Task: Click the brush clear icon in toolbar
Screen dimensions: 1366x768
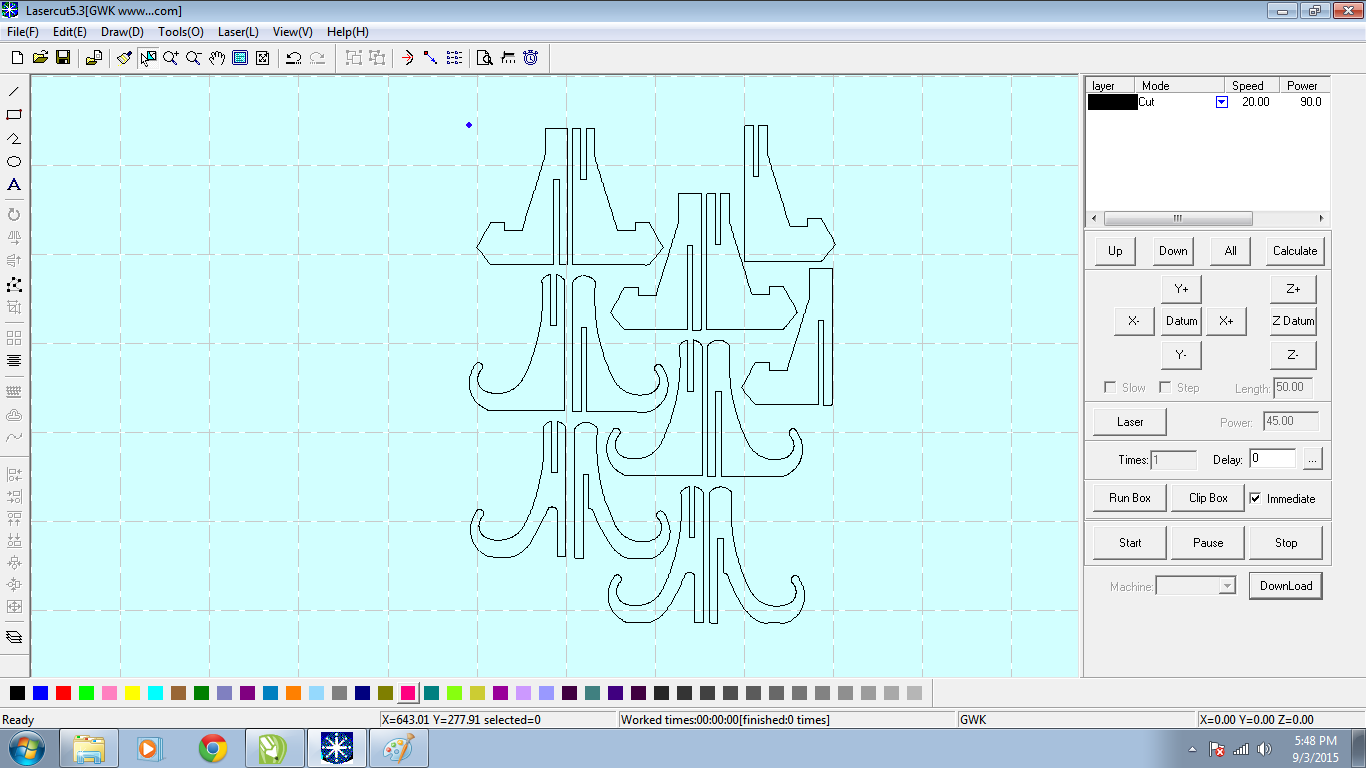Action: pyautogui.click(x=124, y=58)
